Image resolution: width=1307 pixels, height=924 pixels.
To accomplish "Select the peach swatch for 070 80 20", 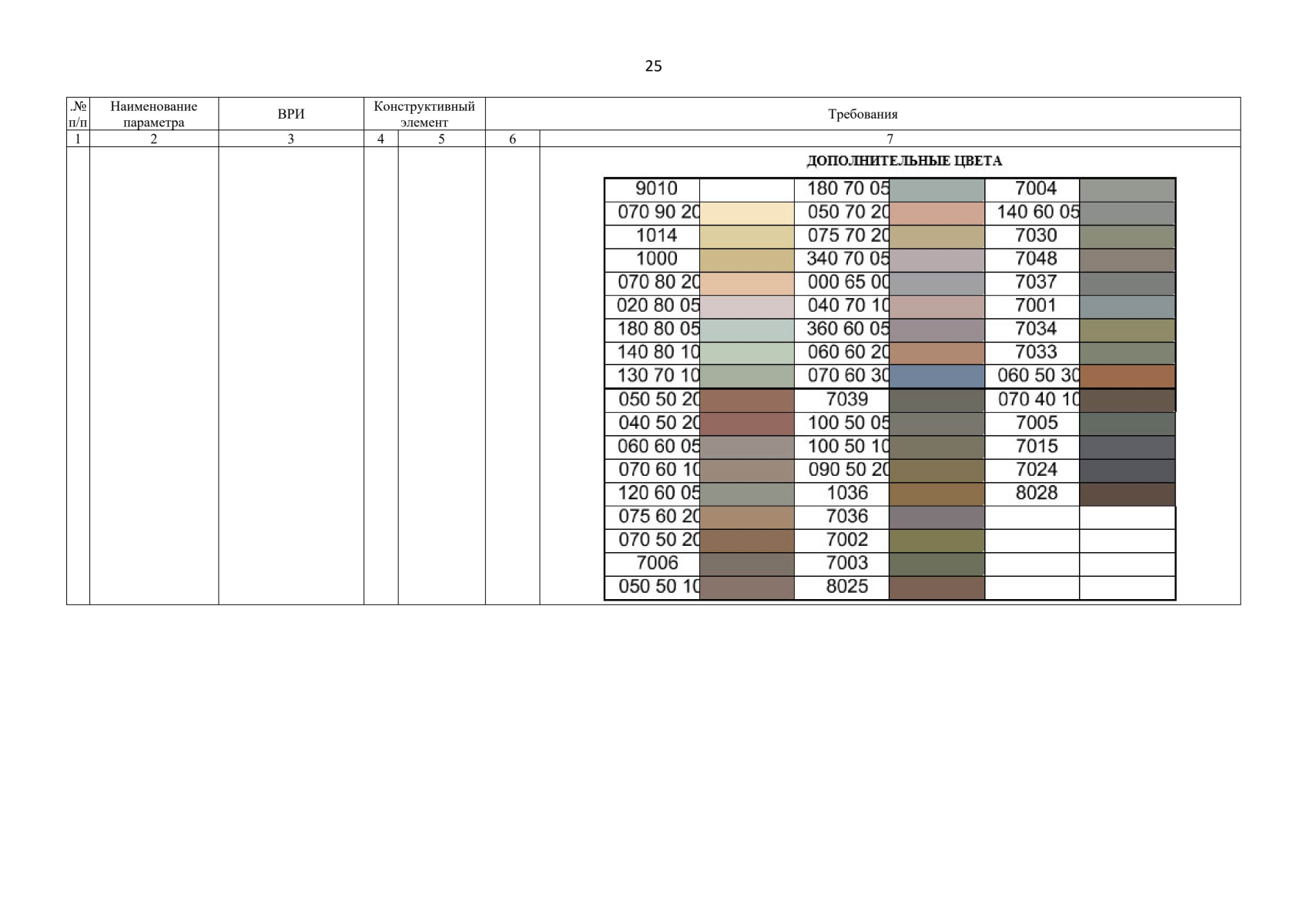I will click(x=746, y=283).
